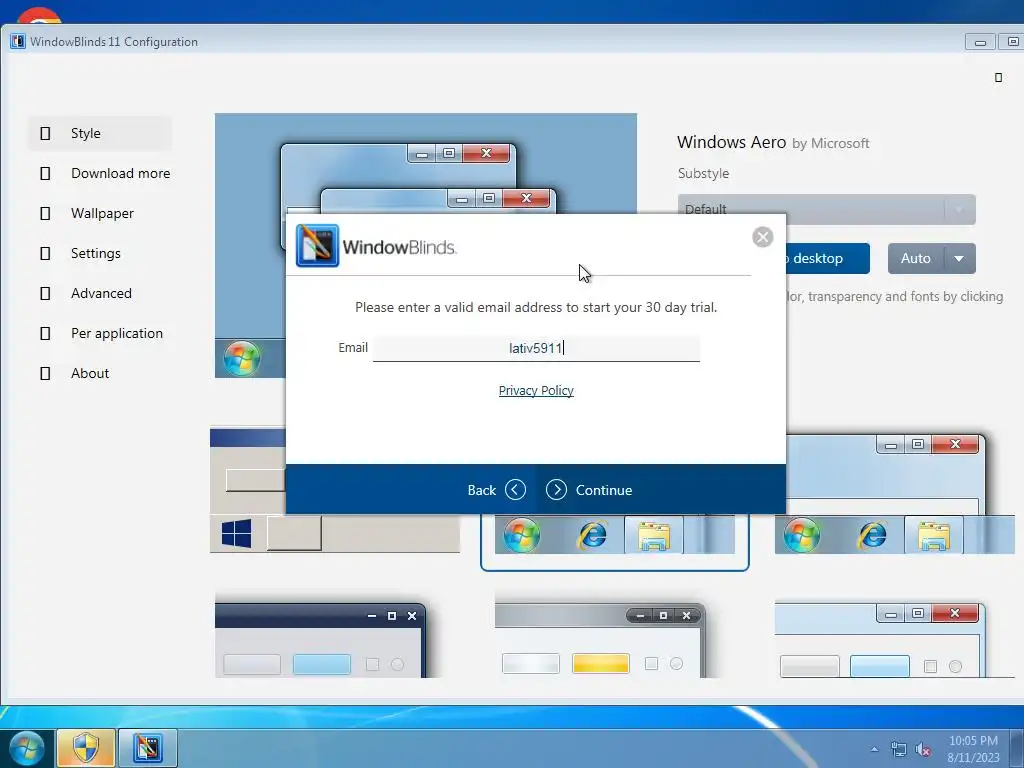Click the WindowBlinds title bar icon
This screenshot has height=768, width=1024.
18,41
